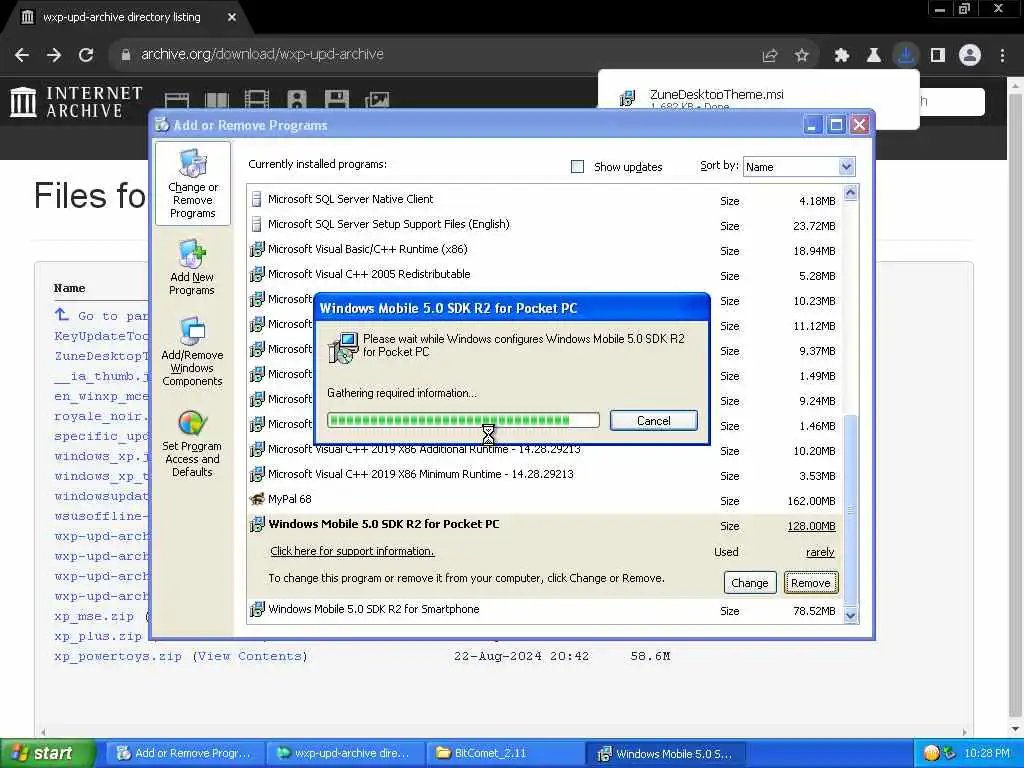Switch to Windows Mobile 5.0 SDK taskbar item
This screenshot has height=768, width=1024.
pos(665,754)
